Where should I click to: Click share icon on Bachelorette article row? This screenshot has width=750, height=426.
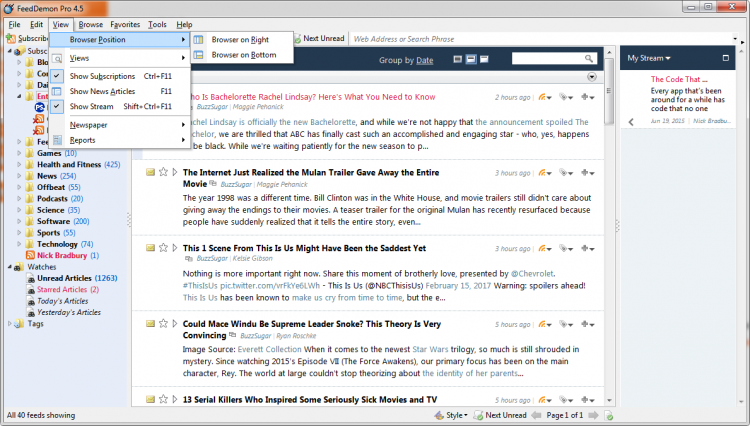(x=544, y=97)
